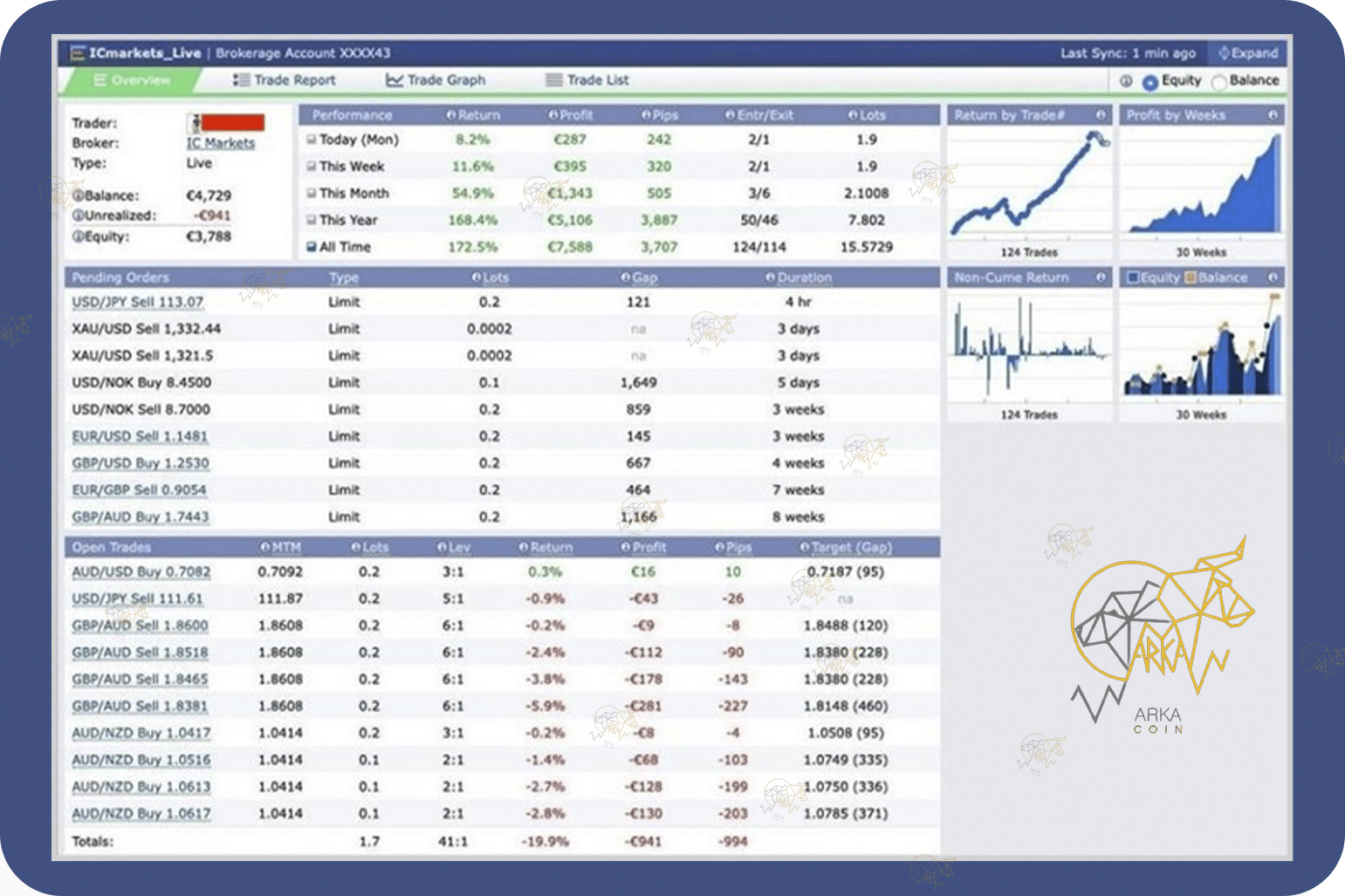Open the Trade Report tab
This screenshot has width=1345, height=896.
pyautogui.click(x=285, y=80)
